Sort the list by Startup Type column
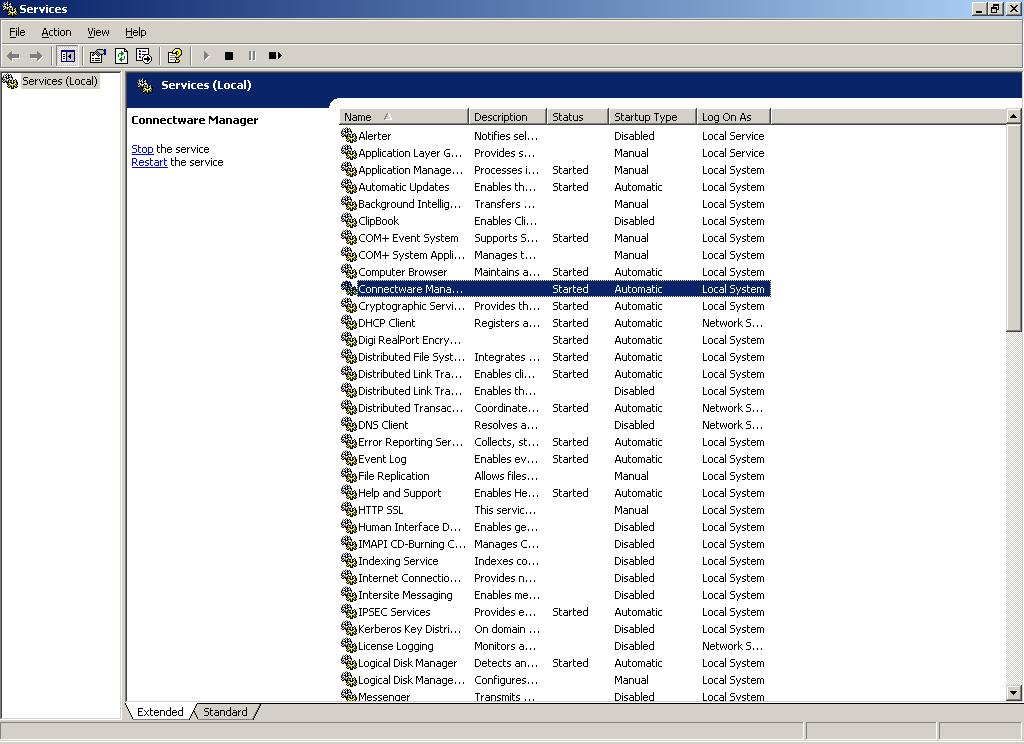 click(651, 117)
